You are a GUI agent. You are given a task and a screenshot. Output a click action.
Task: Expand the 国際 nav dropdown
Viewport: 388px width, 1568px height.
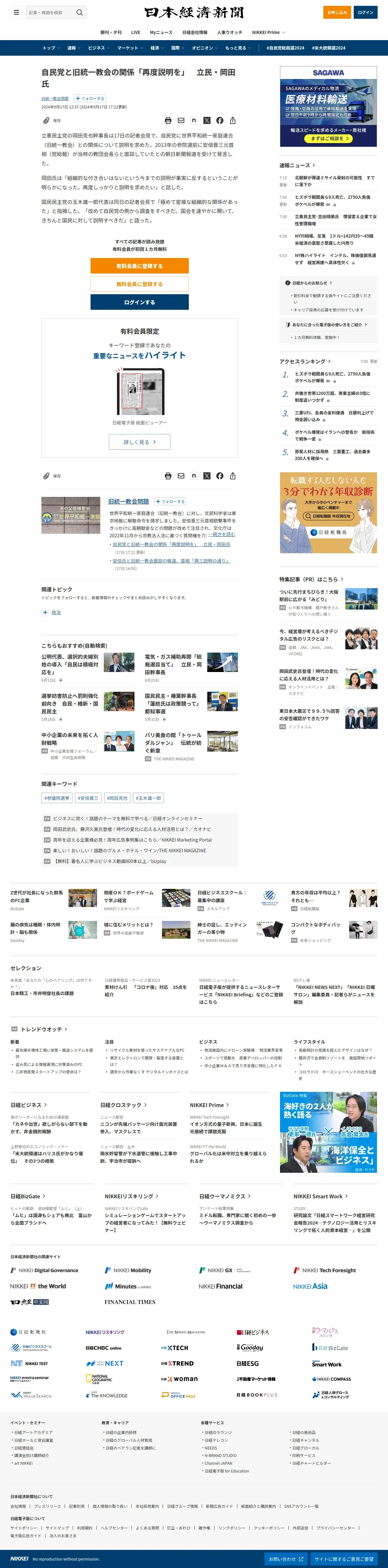tap(178, 48)
